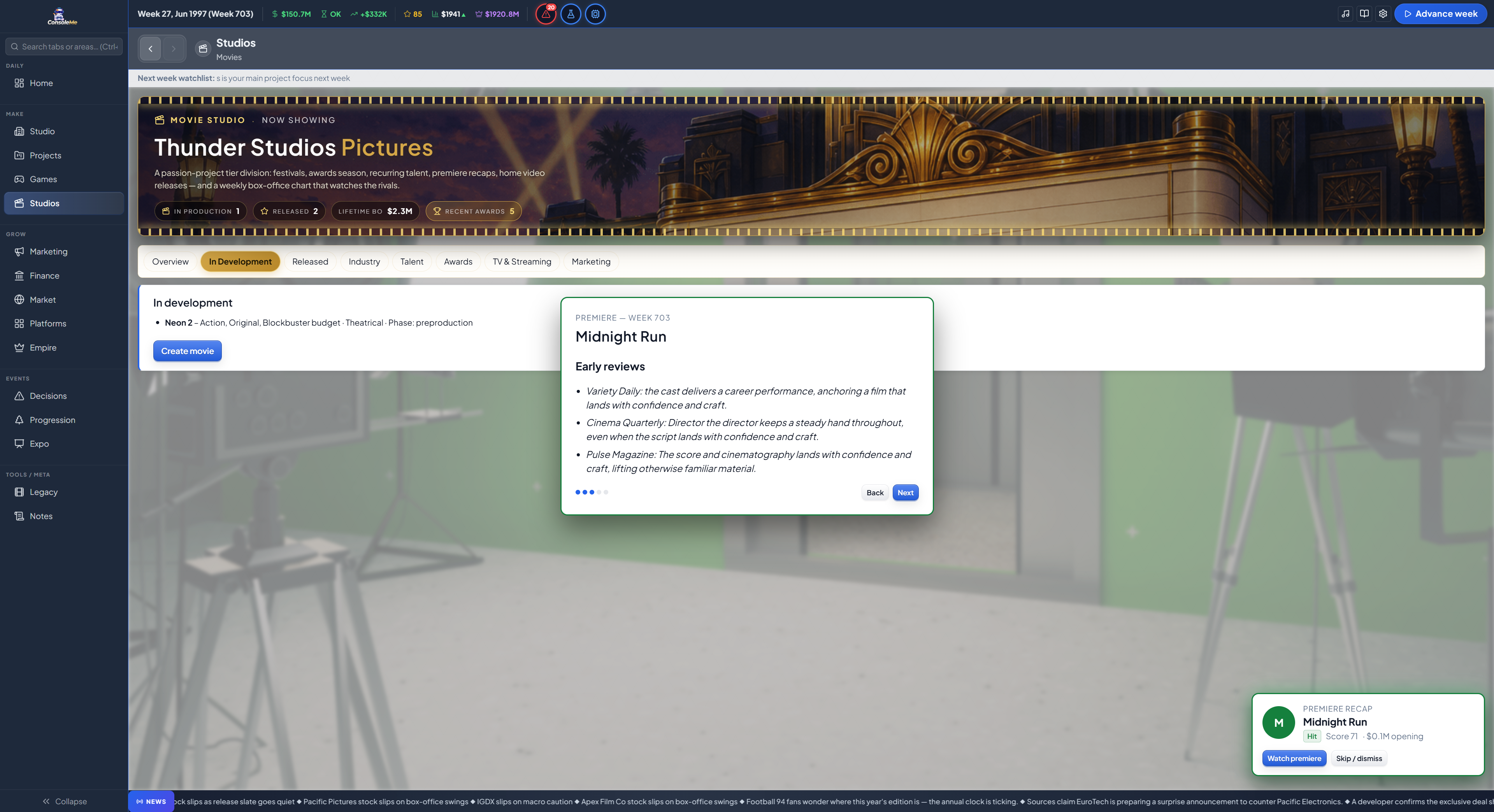Click Next in the premiere dialog

click(905, 493)
